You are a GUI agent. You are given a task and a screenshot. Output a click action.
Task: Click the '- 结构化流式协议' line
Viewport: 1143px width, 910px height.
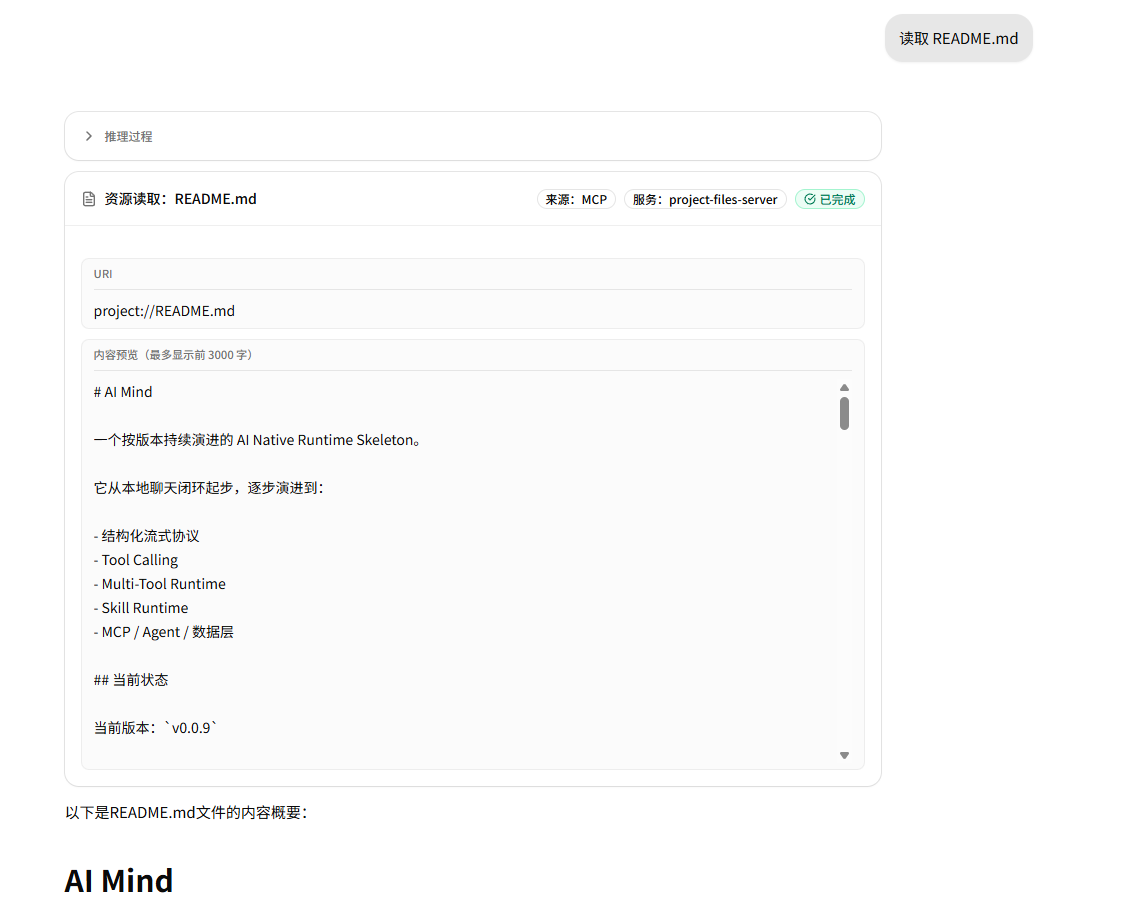(147, 536)
